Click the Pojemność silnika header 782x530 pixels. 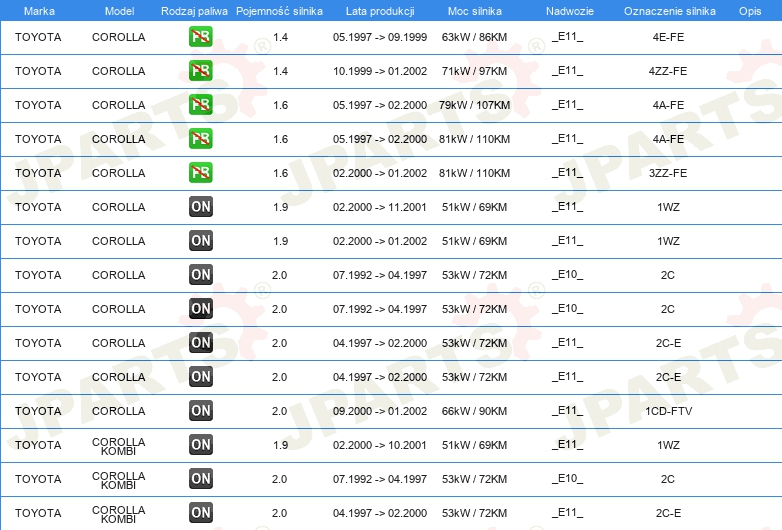[x=279, y=11]
